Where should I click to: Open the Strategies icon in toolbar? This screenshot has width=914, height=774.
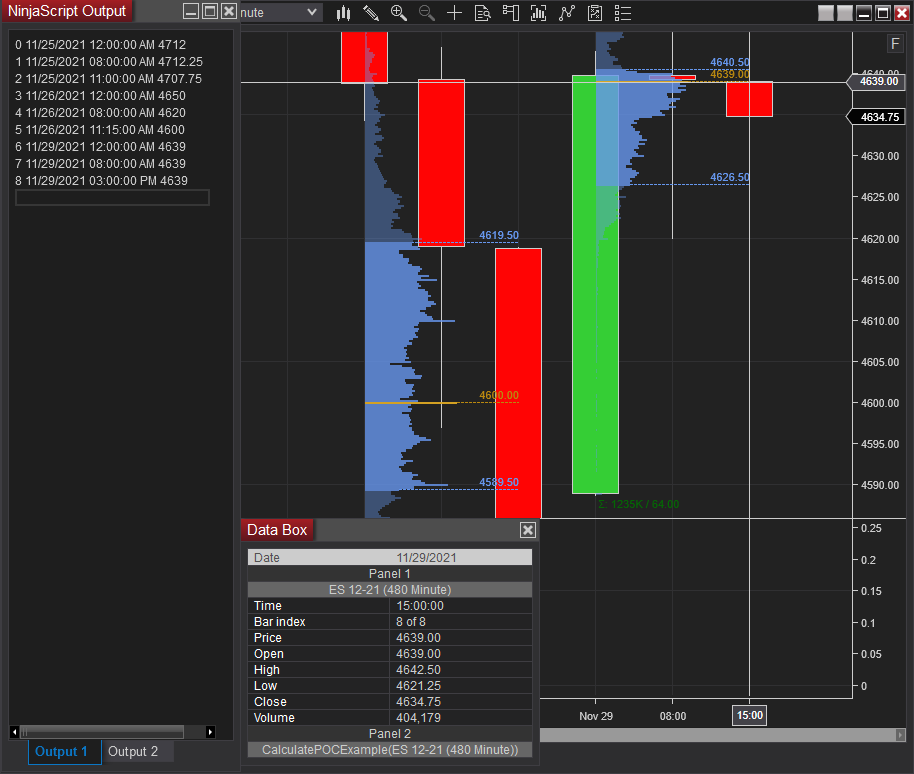595,13
